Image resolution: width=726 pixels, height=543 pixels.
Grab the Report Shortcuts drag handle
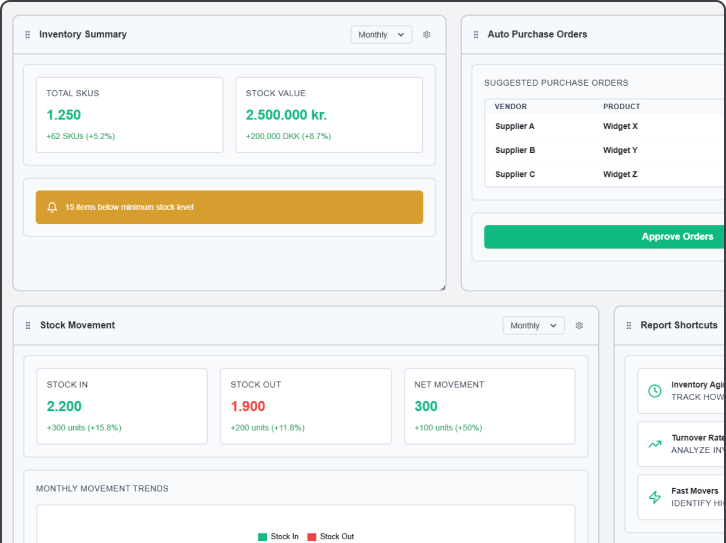pyautogui.click(x=629, y=325)
